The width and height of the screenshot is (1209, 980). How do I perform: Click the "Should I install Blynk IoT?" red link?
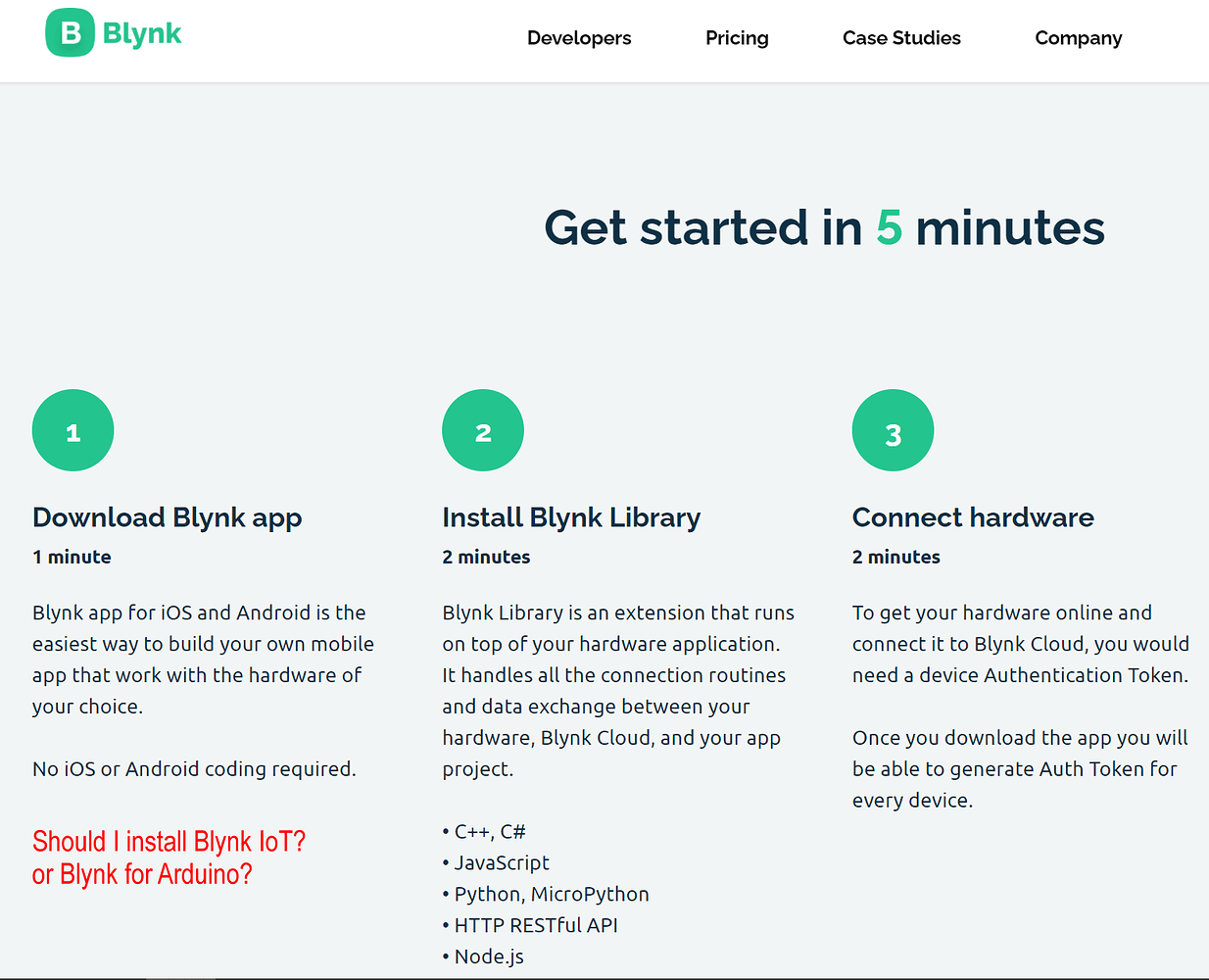point(169,841)
